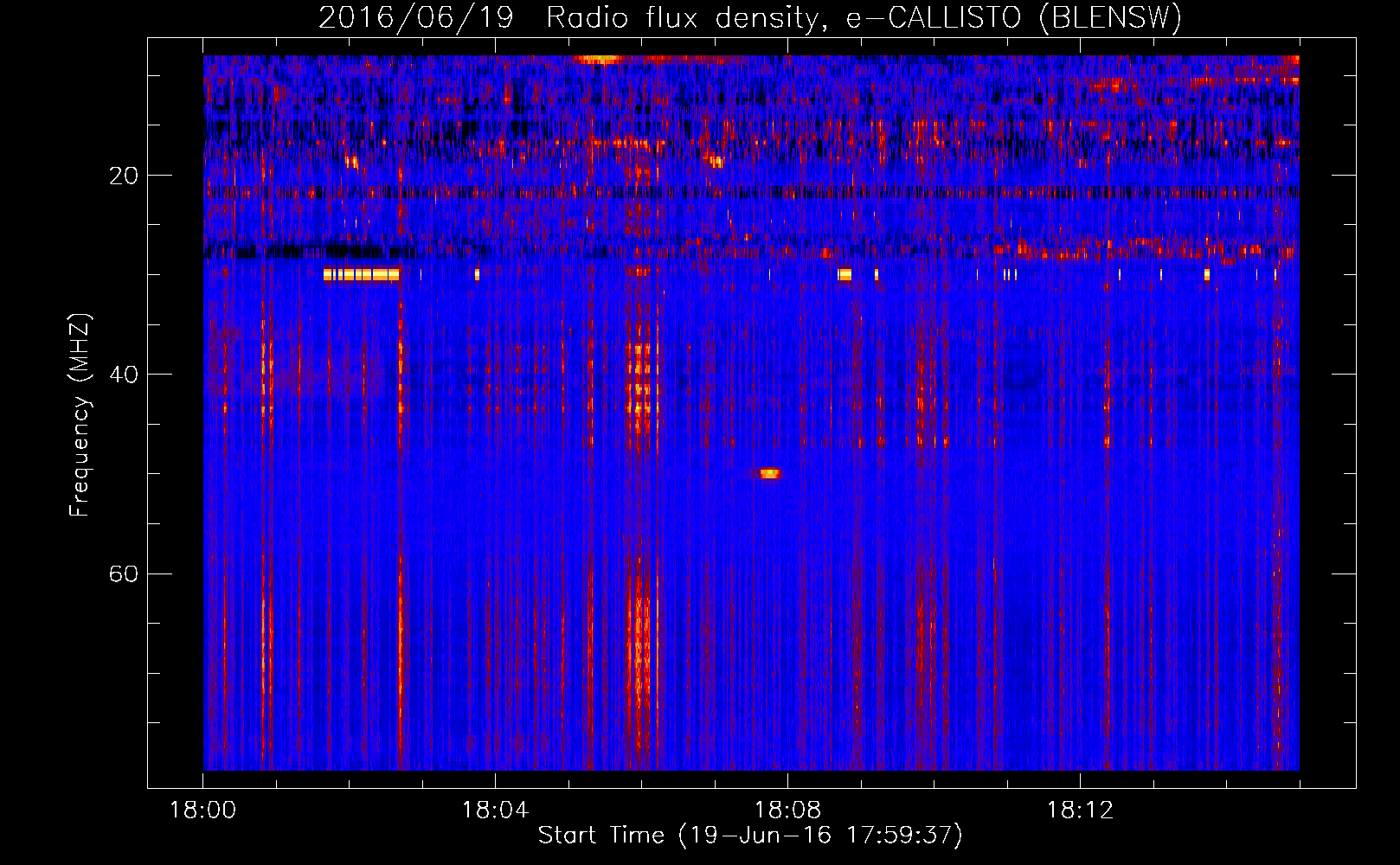Click the 18:08 time axis label
Viewport: 1400px width, 865px height.
coord(787,811)
